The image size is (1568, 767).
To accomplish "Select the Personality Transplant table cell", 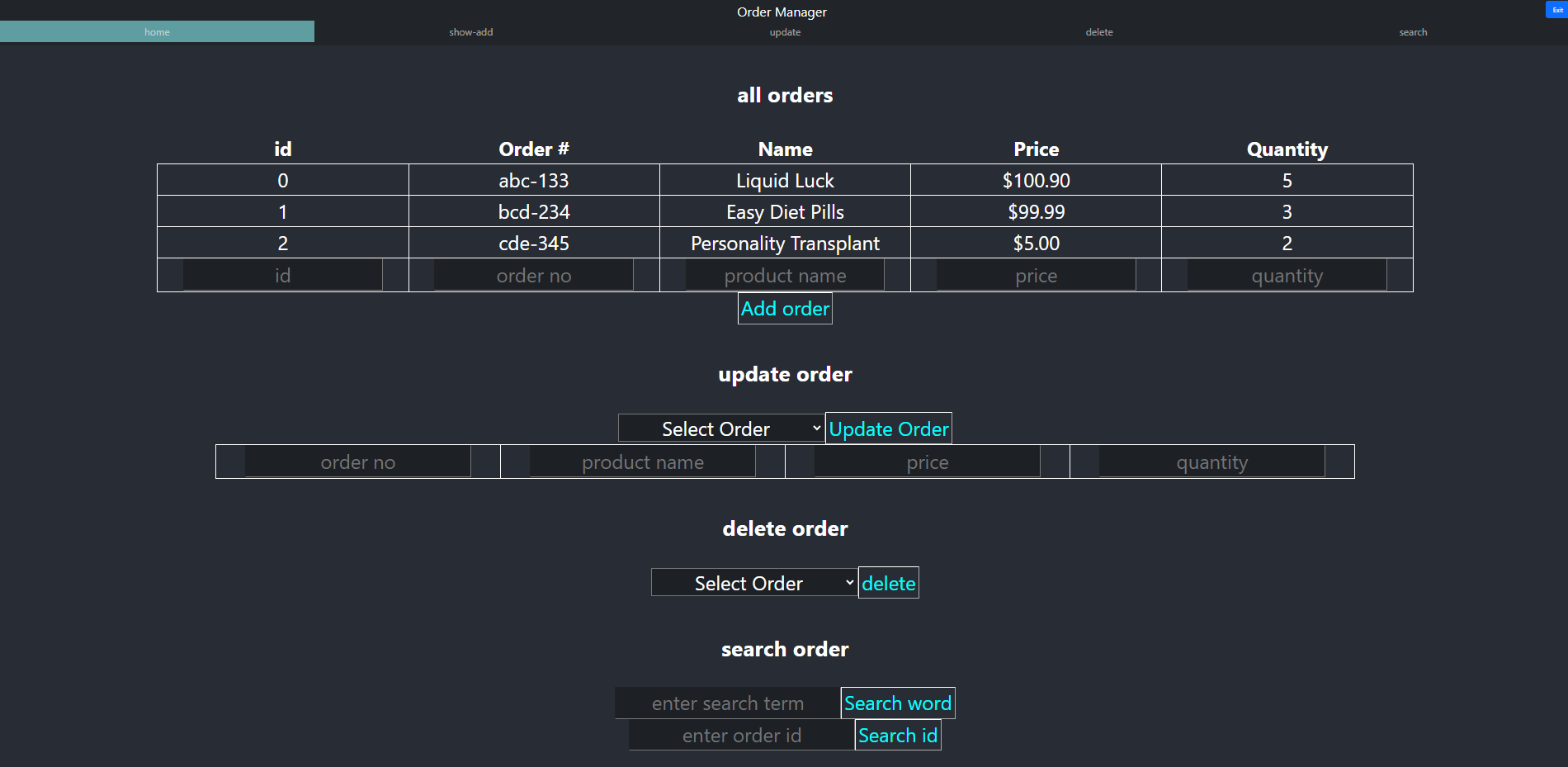I will 785,244.
